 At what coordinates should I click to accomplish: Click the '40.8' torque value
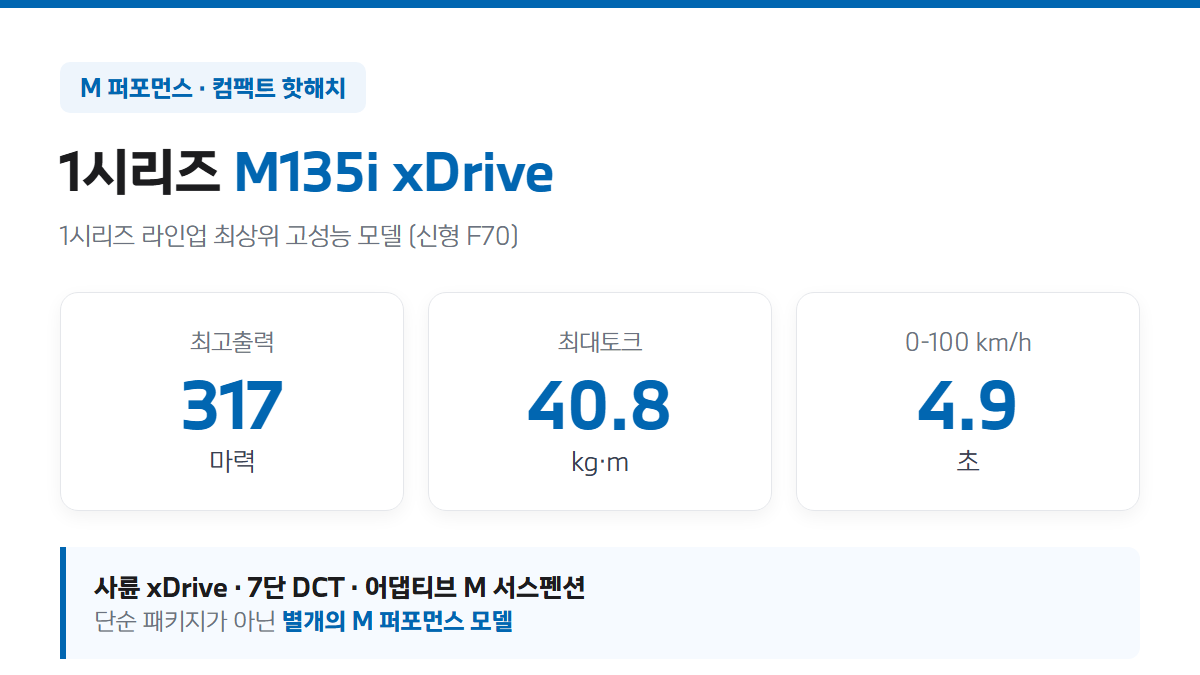click(599, 405)
